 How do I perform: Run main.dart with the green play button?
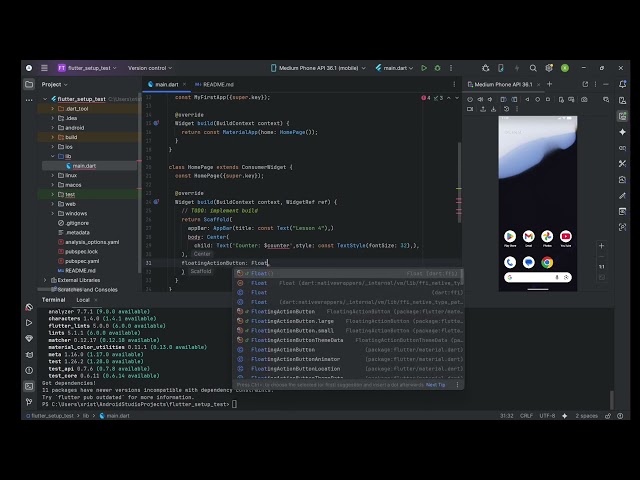point(424,68)
